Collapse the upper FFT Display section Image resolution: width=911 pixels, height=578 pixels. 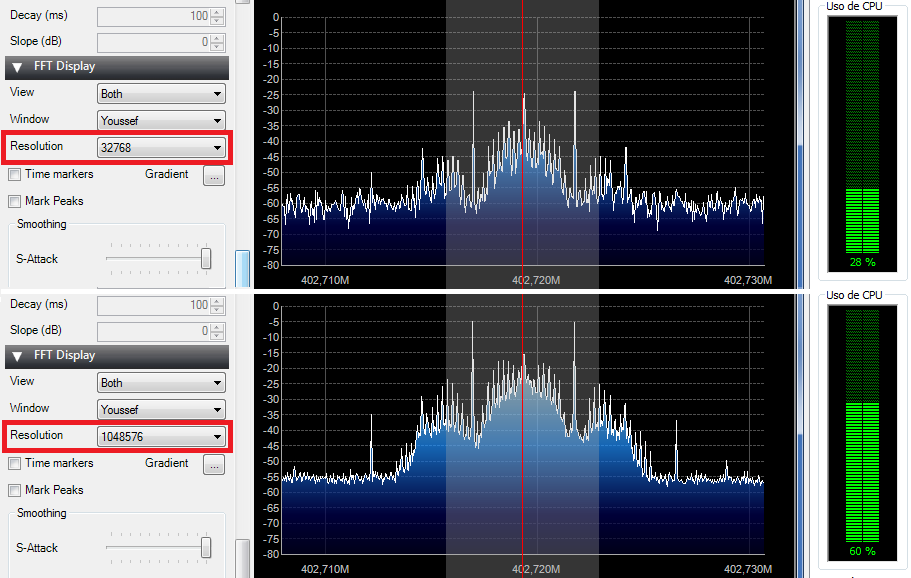tap(17, 67)
